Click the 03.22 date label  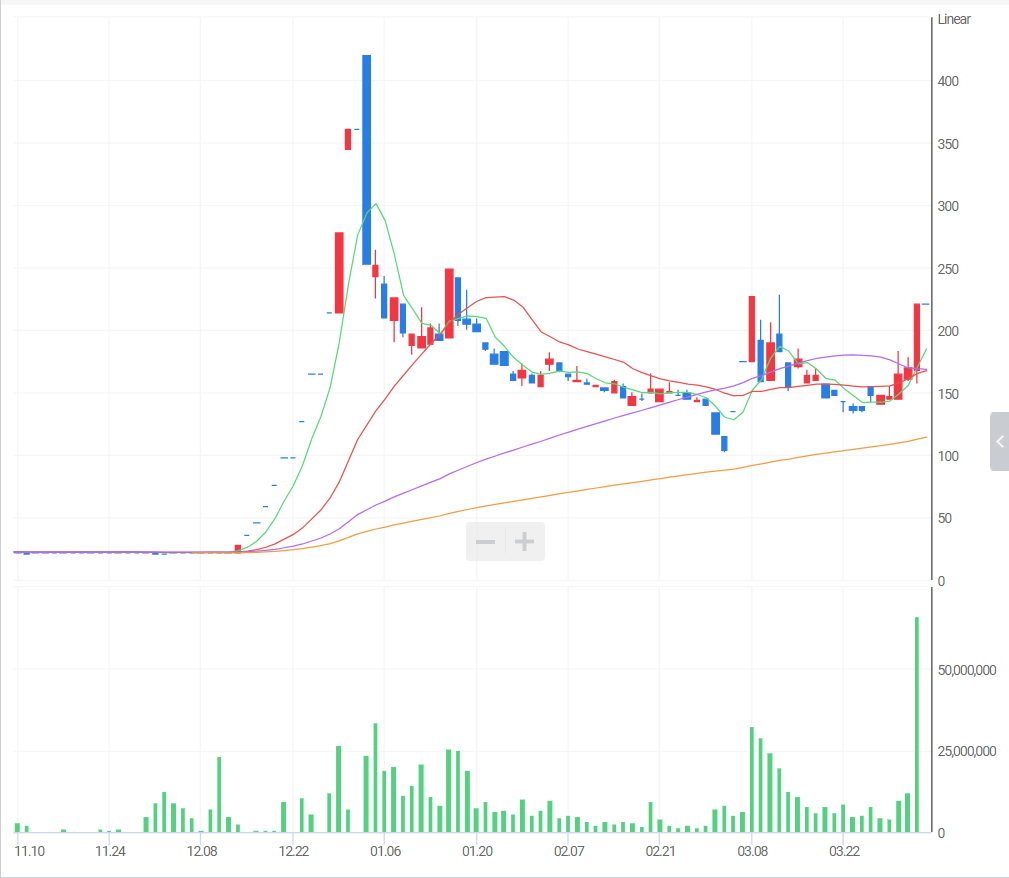844,851
